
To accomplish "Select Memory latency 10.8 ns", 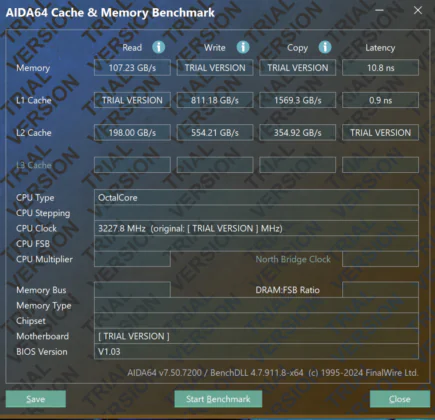I will pyautogui.click(x=380, y=68).
